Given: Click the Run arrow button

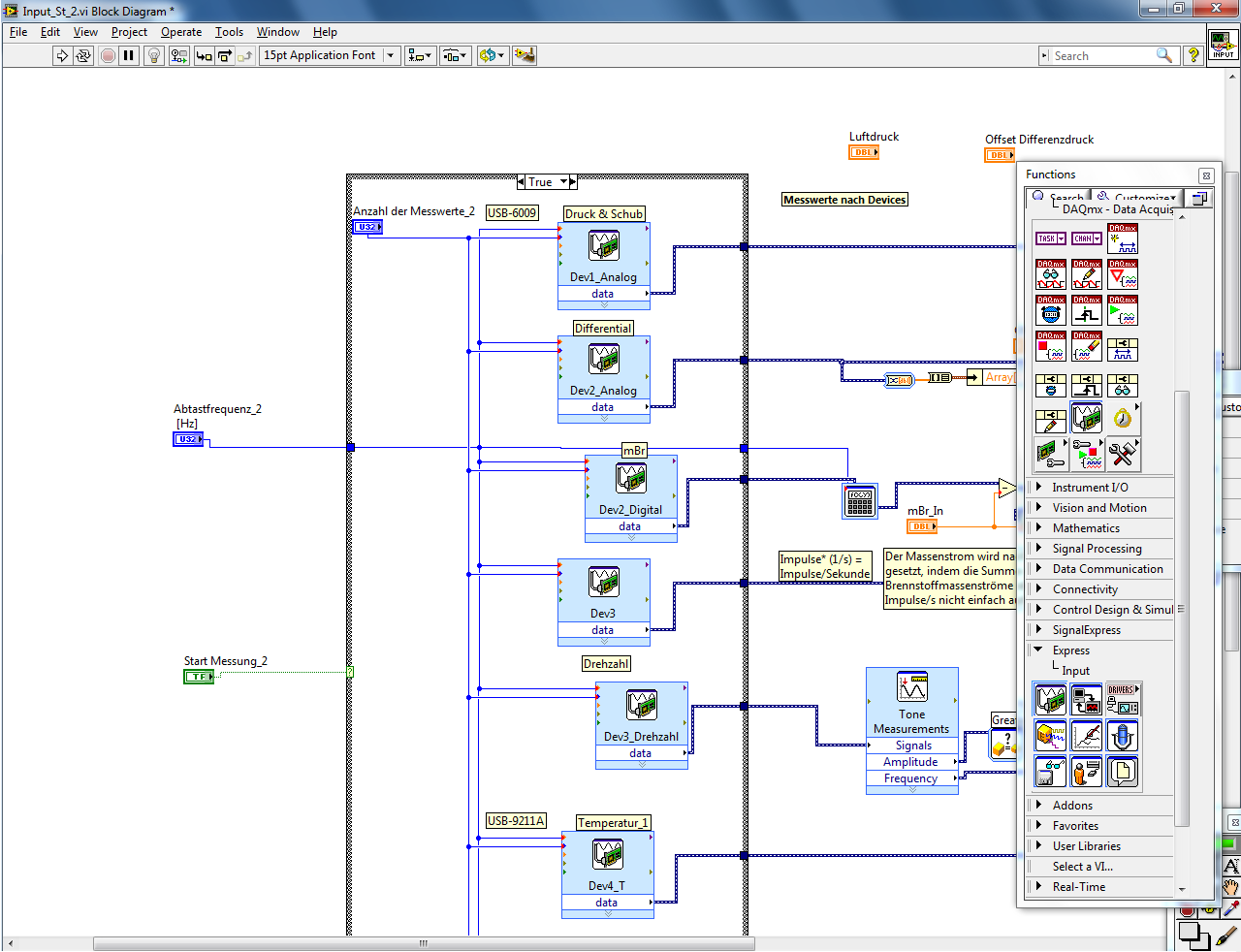Looking at the screenshot, I should [x=62, y=56].
